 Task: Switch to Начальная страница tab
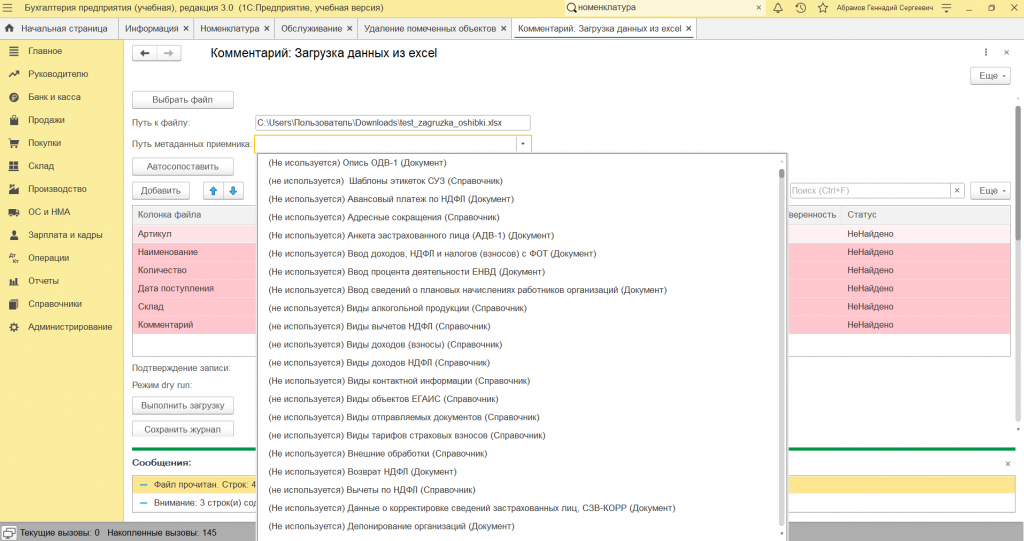tap(57, 29)
